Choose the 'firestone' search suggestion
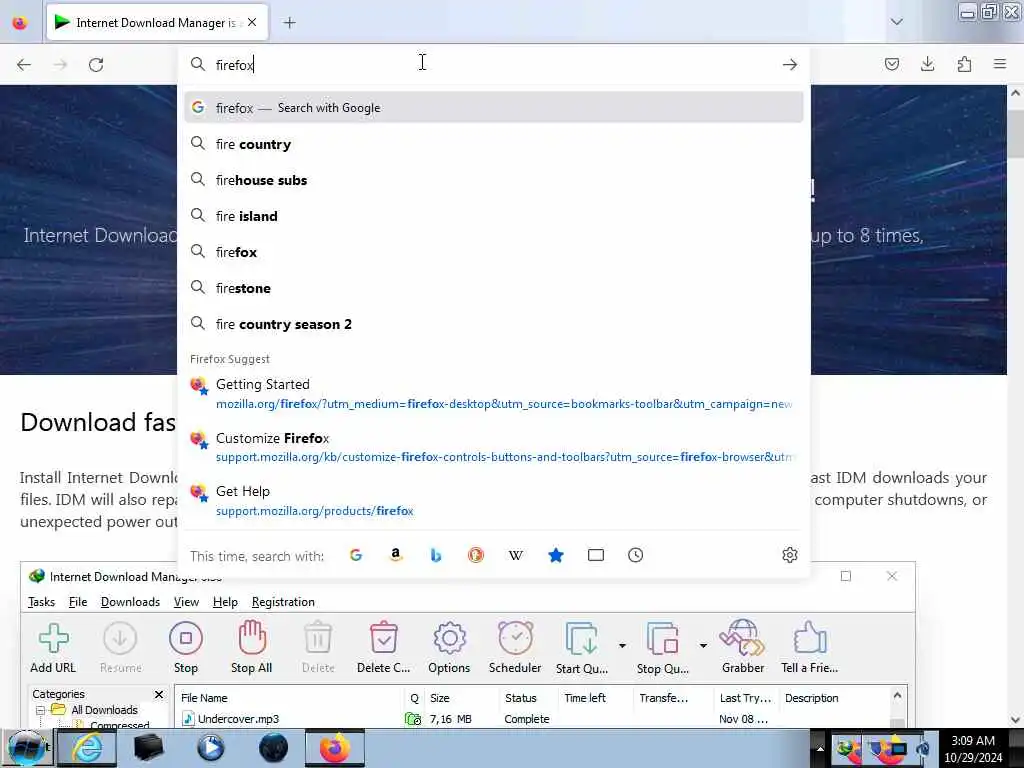 coord(494,288)
